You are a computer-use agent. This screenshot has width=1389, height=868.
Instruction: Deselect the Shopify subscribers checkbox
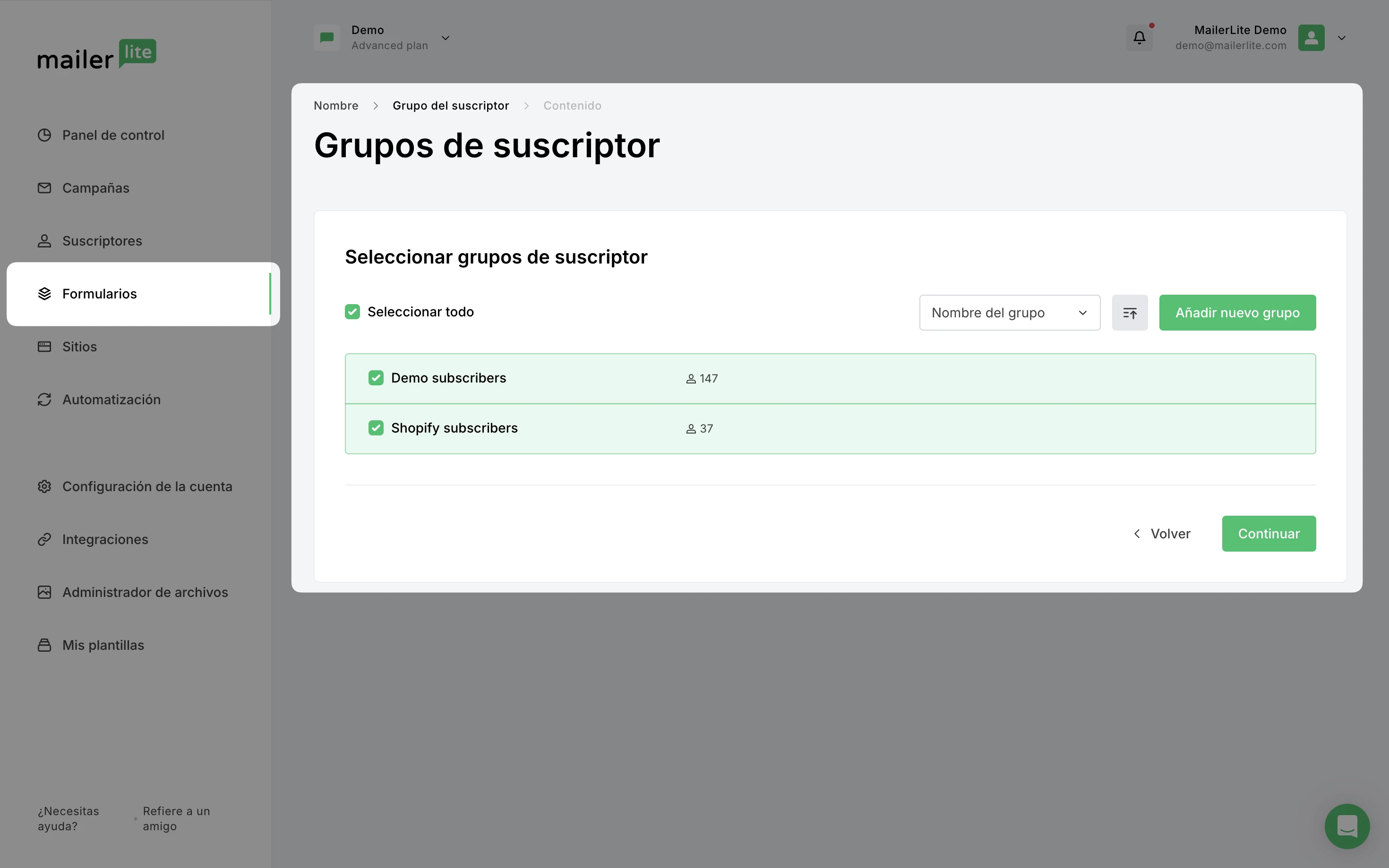[x=376, y=428]
